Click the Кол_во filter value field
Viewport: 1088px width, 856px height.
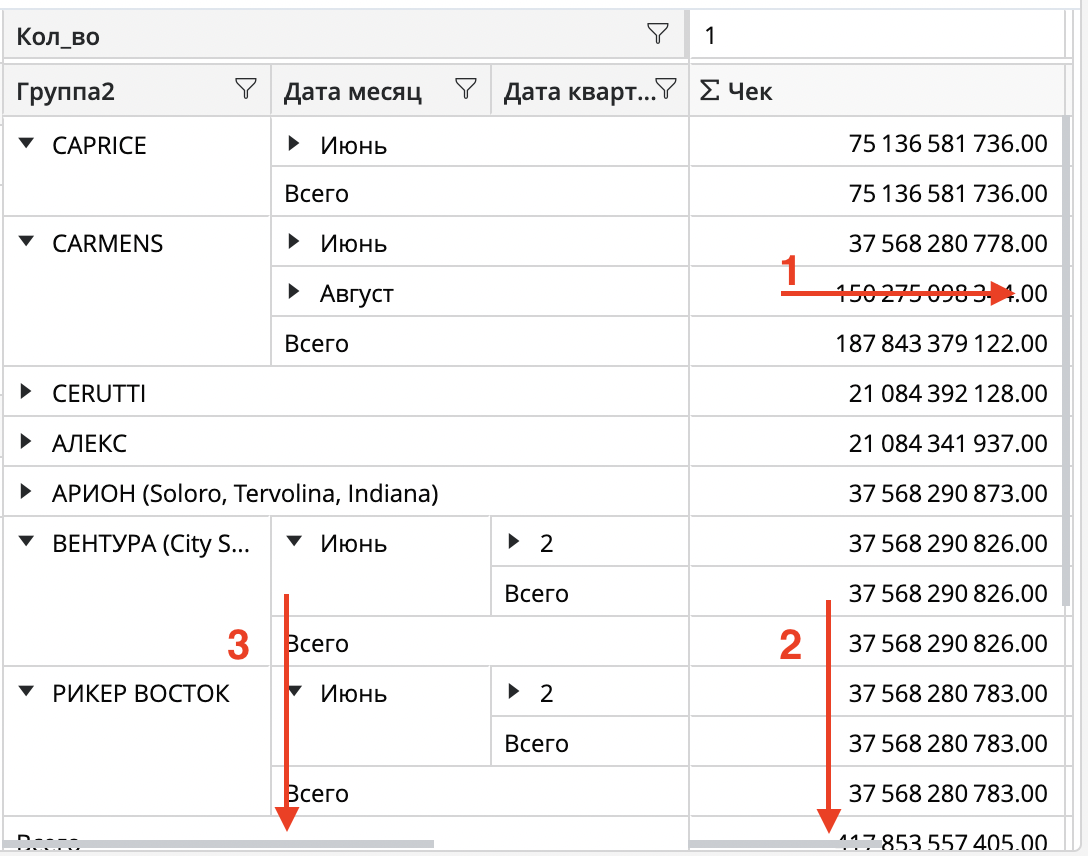click(875, 36)
